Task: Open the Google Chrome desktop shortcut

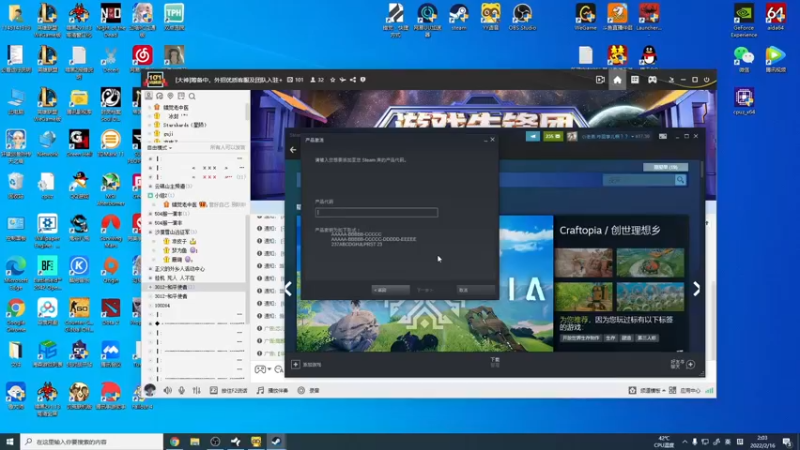Action: [x=16, y=315]
